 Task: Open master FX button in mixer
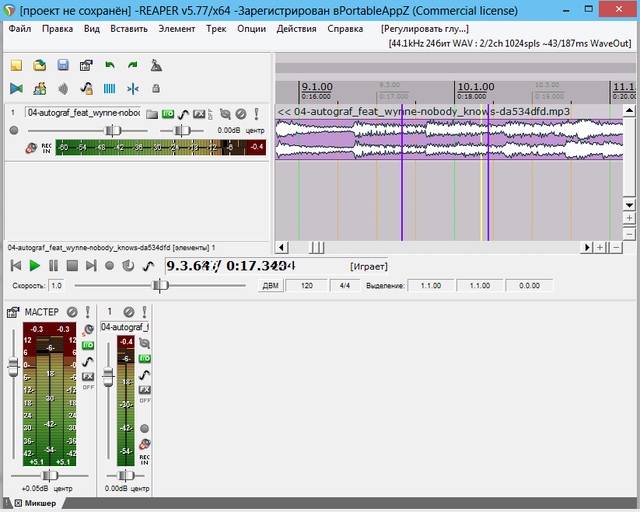tap(88, 376)
